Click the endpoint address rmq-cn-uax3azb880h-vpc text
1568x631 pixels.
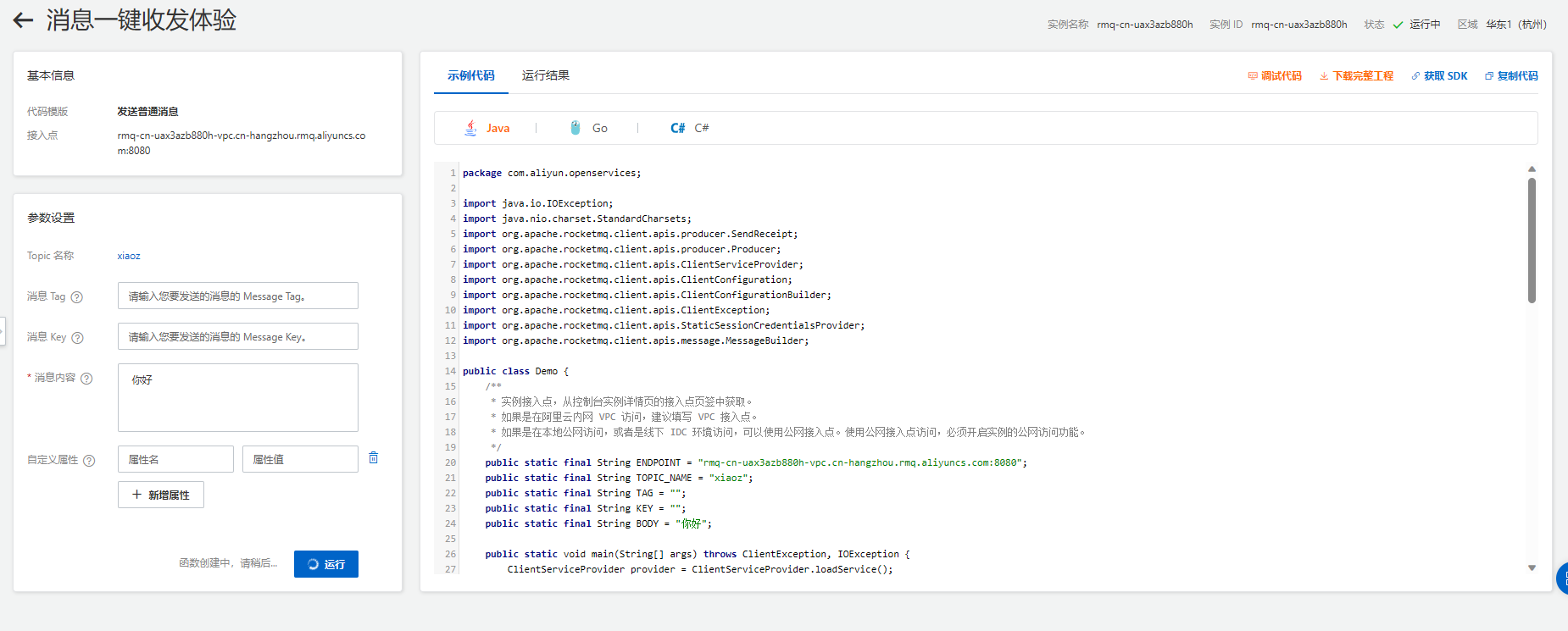(242, 143)
